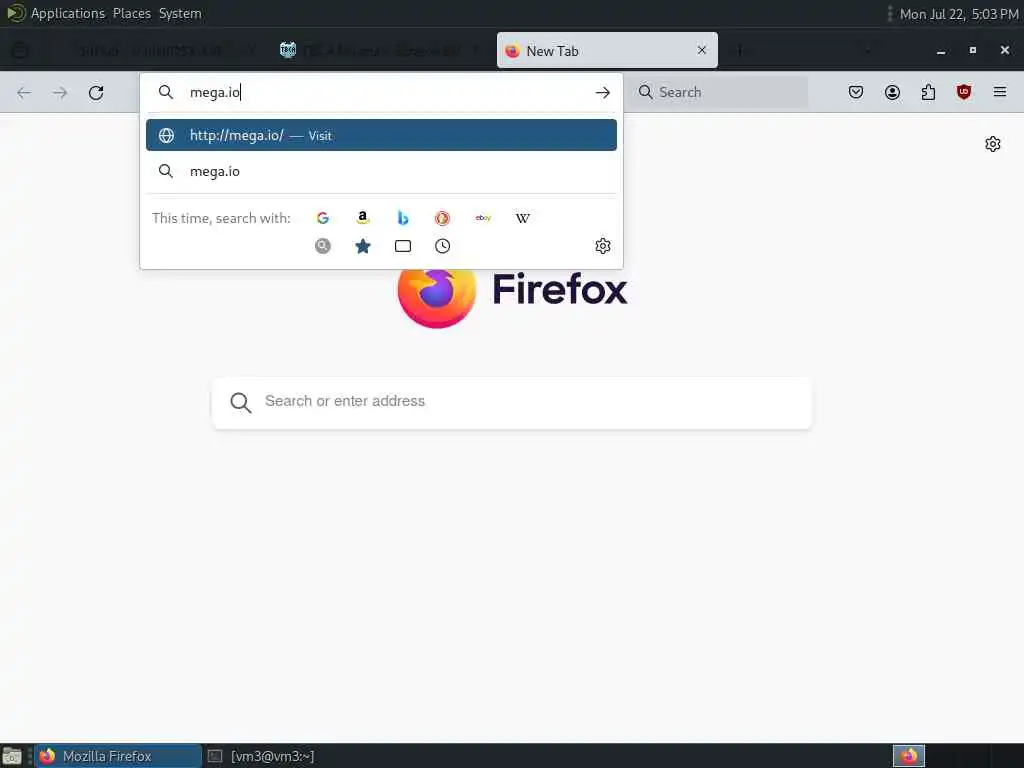Open the Firefox hamburger application menu
The image size is (1024, 768).
(x=1000, y=92)
